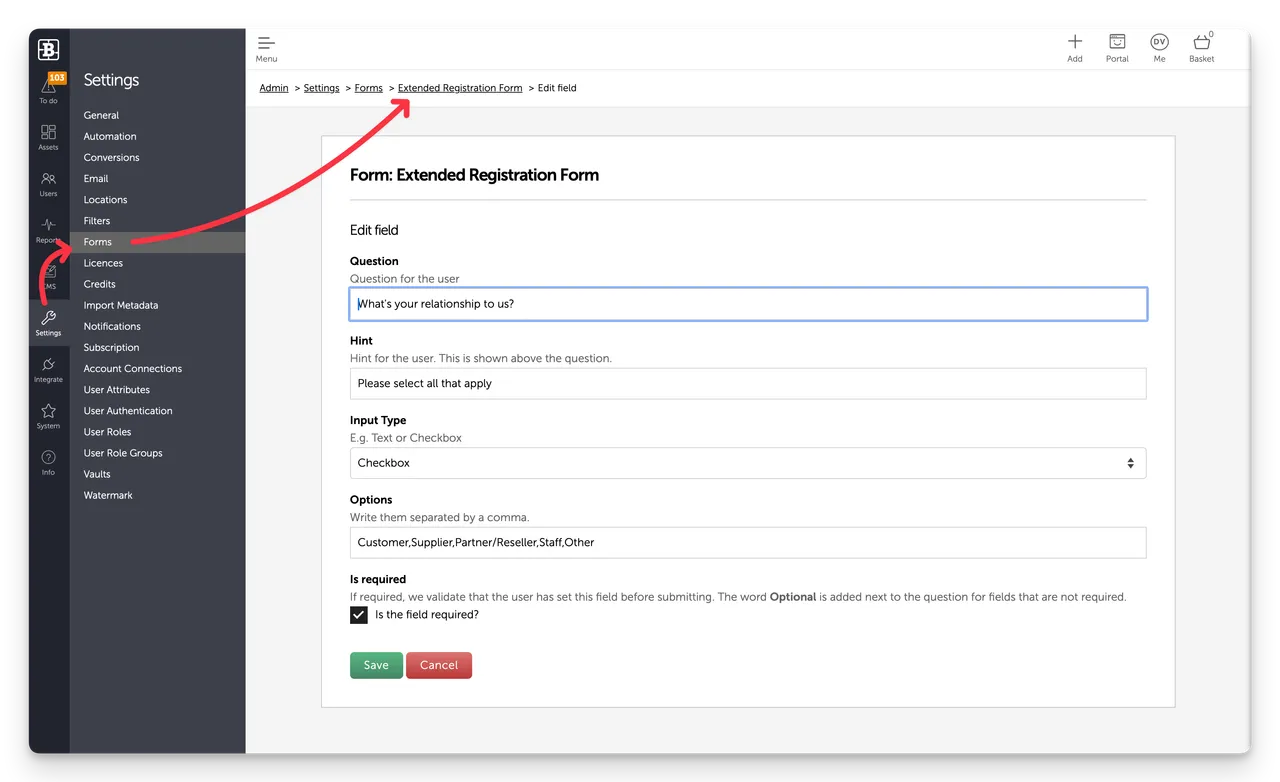Open Notifications settings menu item
This screenshot has height=782, width=1280.
point(112,326)
